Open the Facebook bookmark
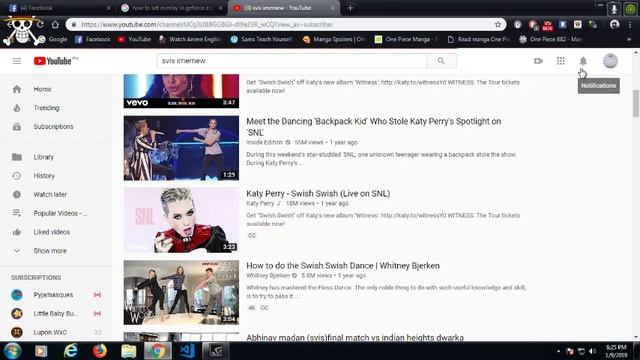 [x=93, y=39]
